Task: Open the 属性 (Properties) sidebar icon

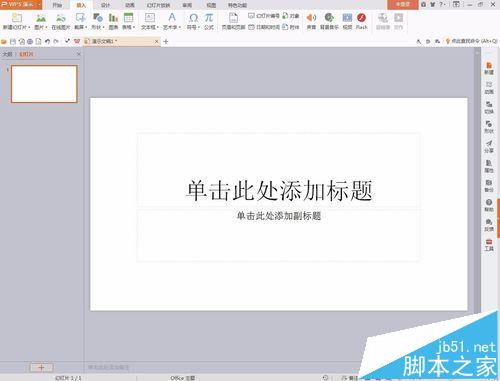Action: 489,166
